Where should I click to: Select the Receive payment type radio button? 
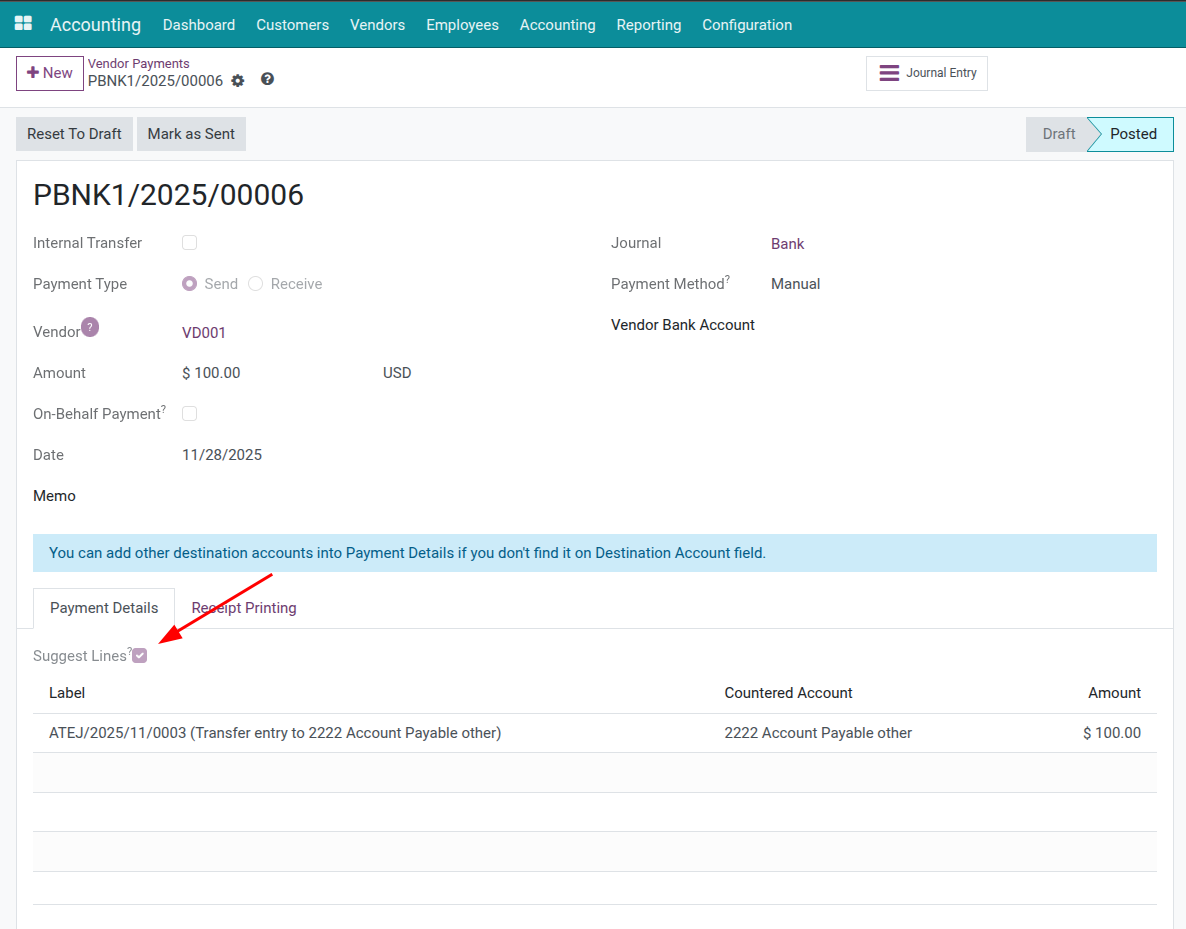coord(256,284)
